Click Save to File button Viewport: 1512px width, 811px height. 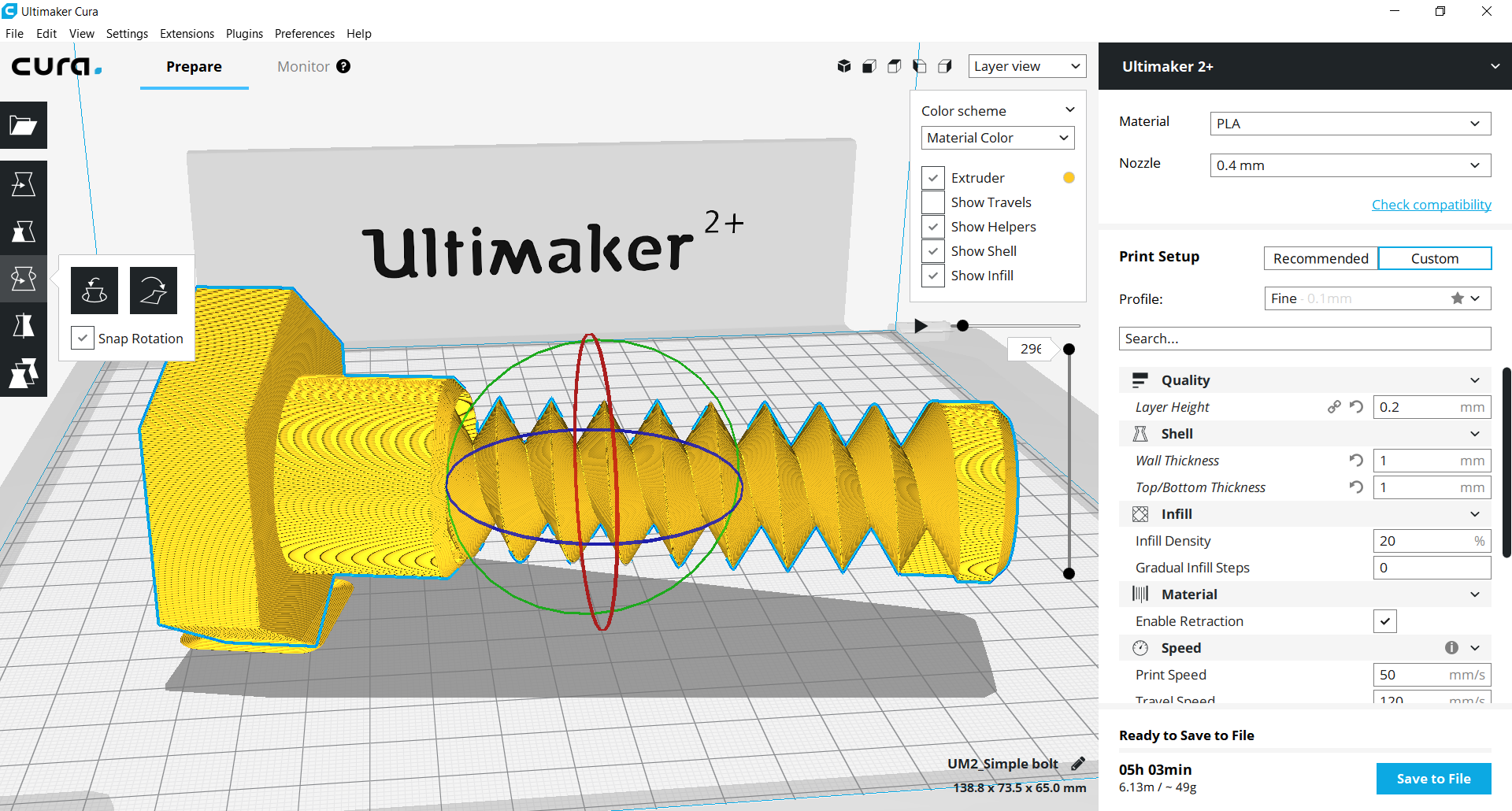click(x=1433, y=779)
